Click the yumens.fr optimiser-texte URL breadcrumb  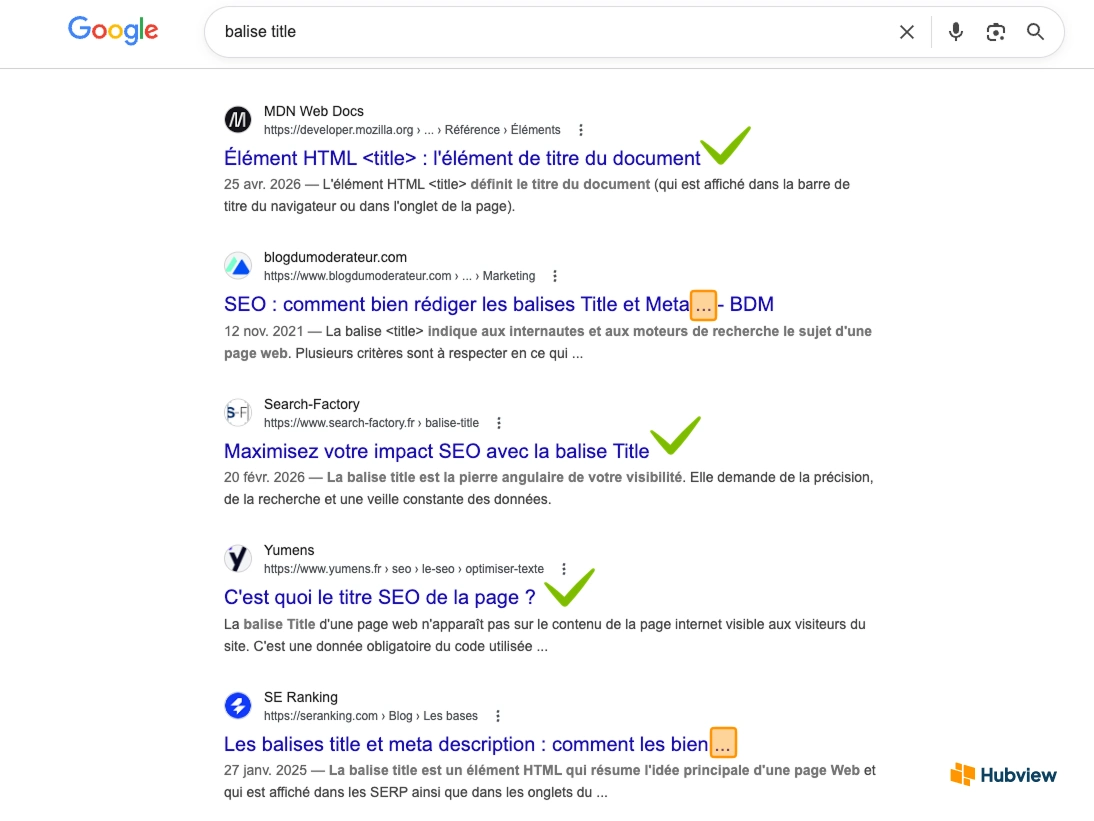click(403, 569)
